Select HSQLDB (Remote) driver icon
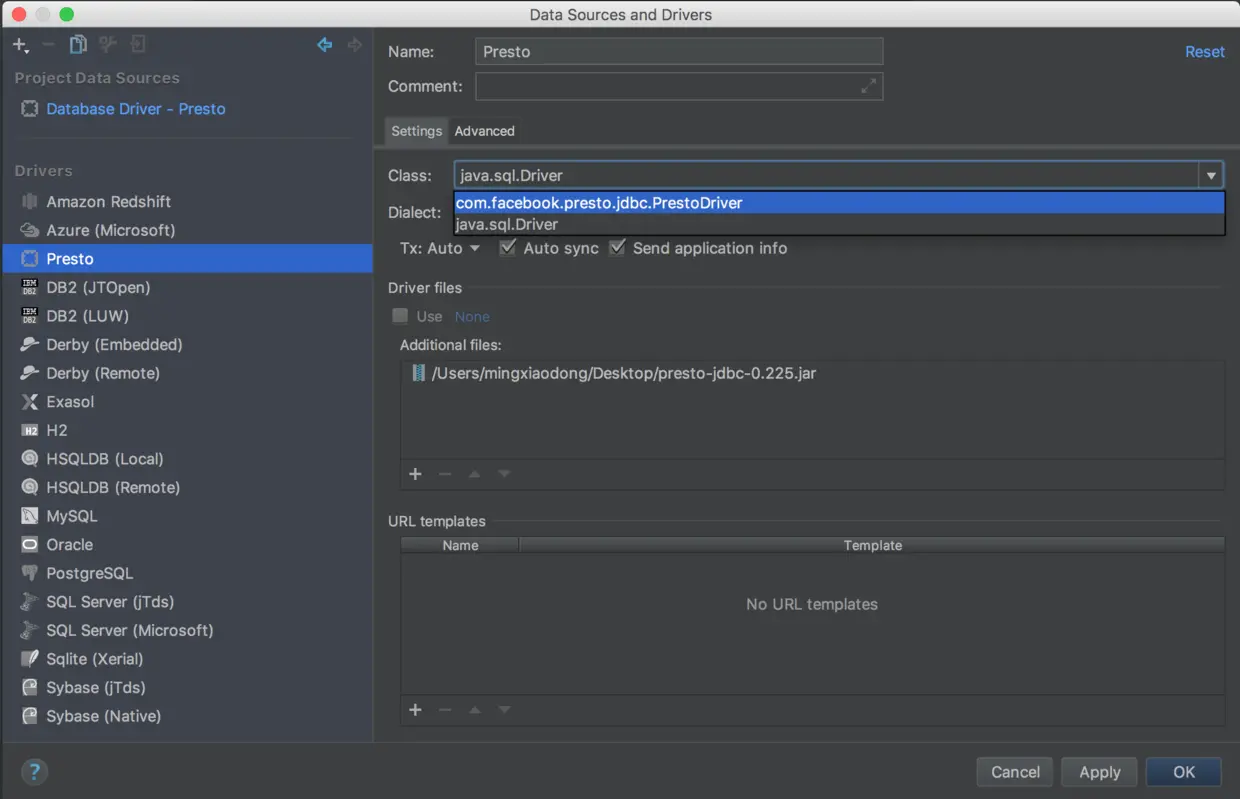1240x799 pixels. 30,487
